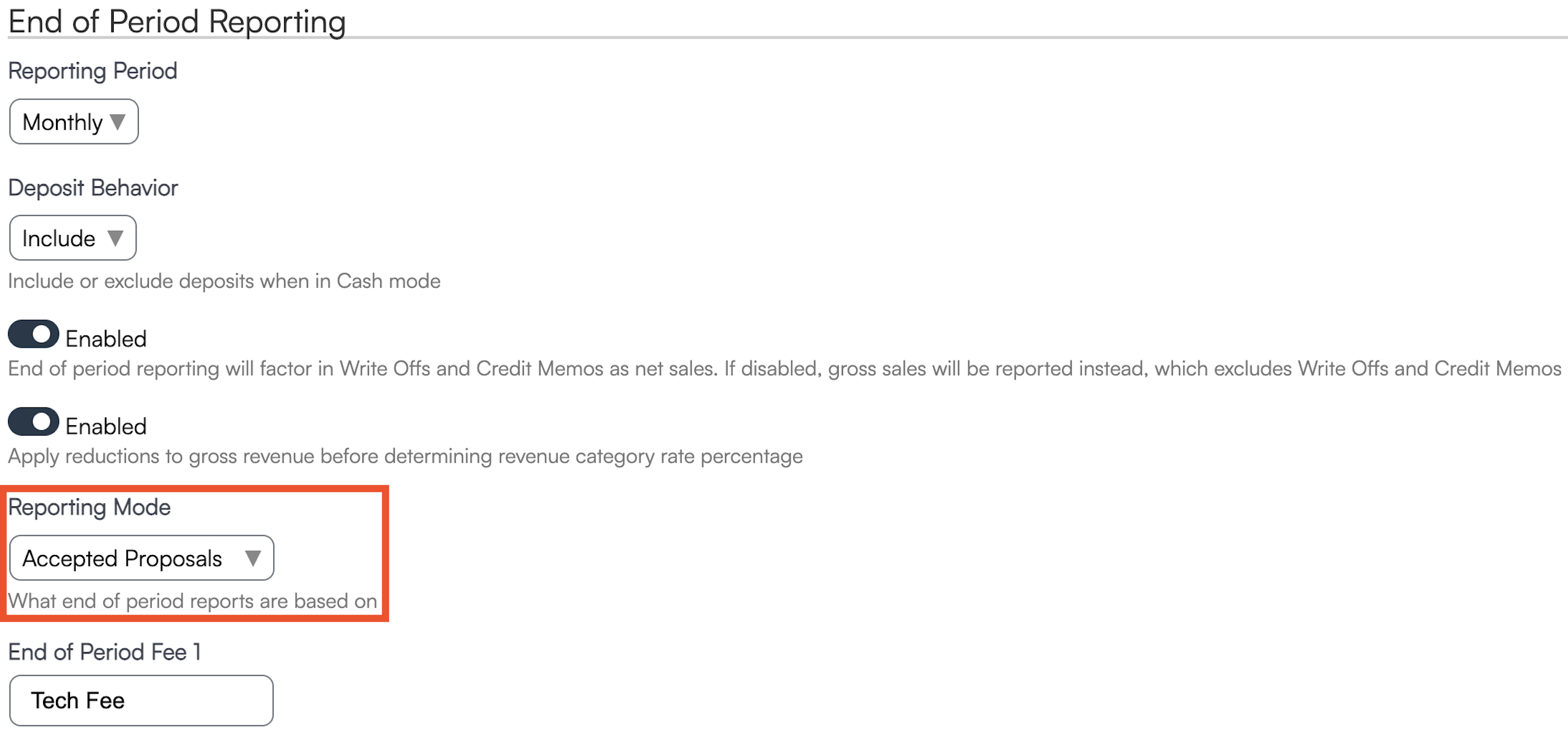
Task: Click the arrow icon beside Monthly
Action: [x=117, y=121]
